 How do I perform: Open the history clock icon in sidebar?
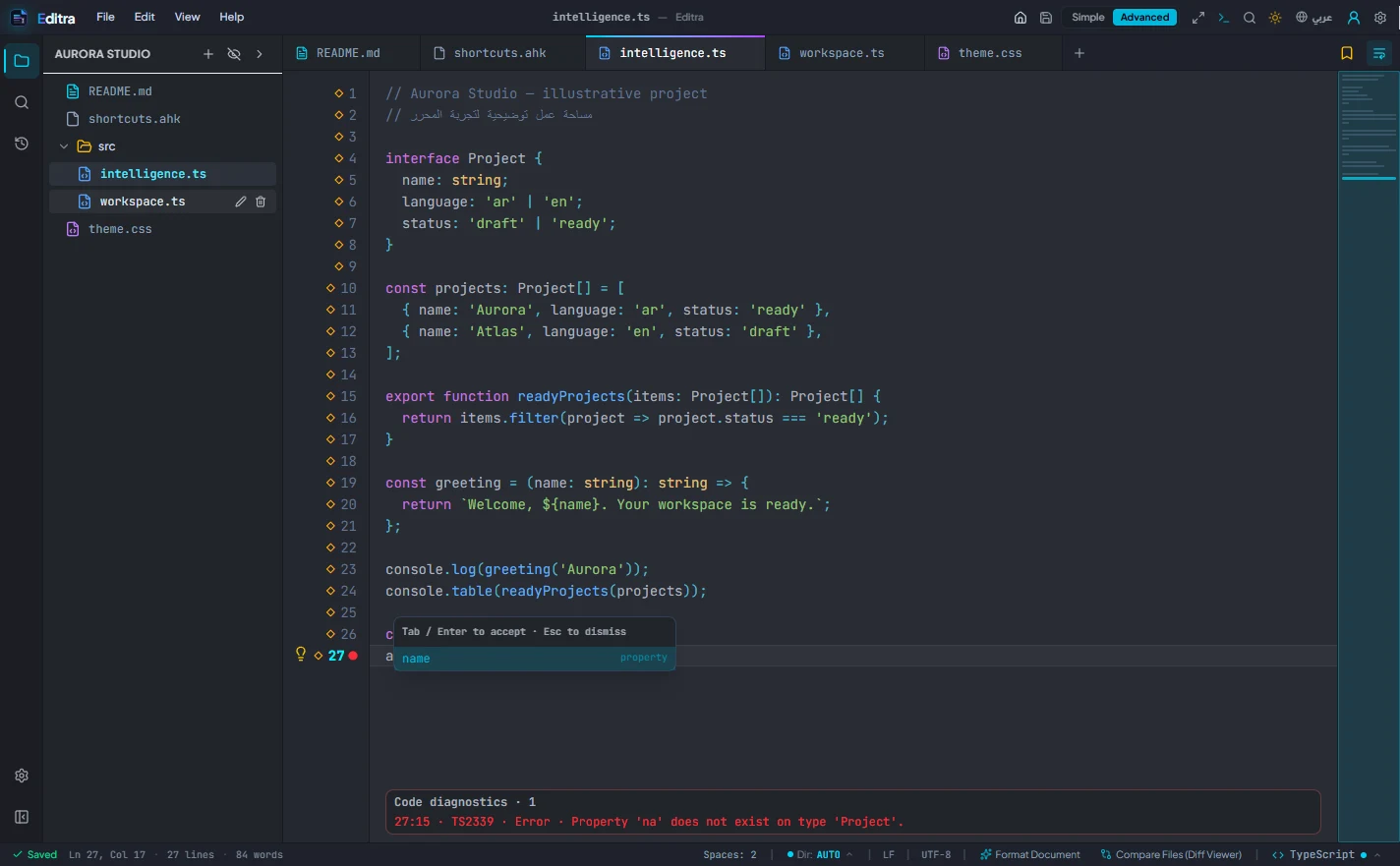22,144
